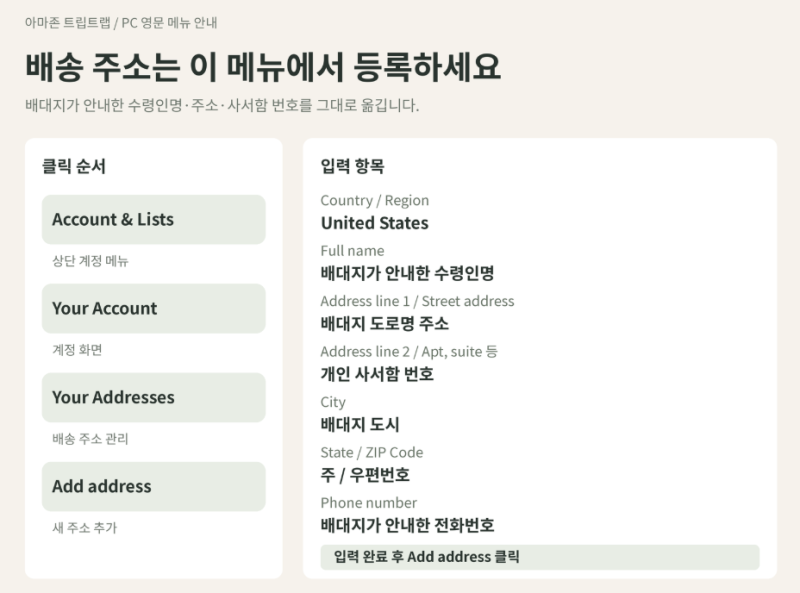800x593 pixels.
Task: Select the value '개인 사서함 번호'
Action: 377,374
